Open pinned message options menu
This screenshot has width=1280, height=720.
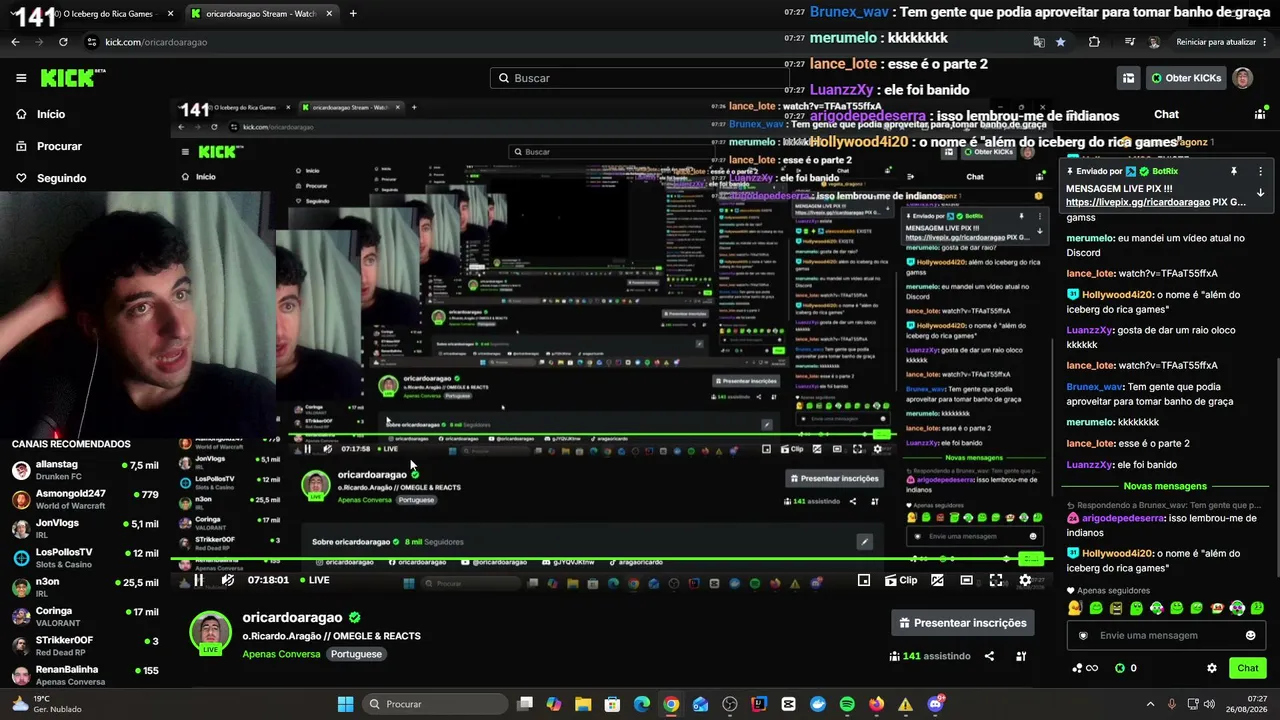pos(1260,172)
